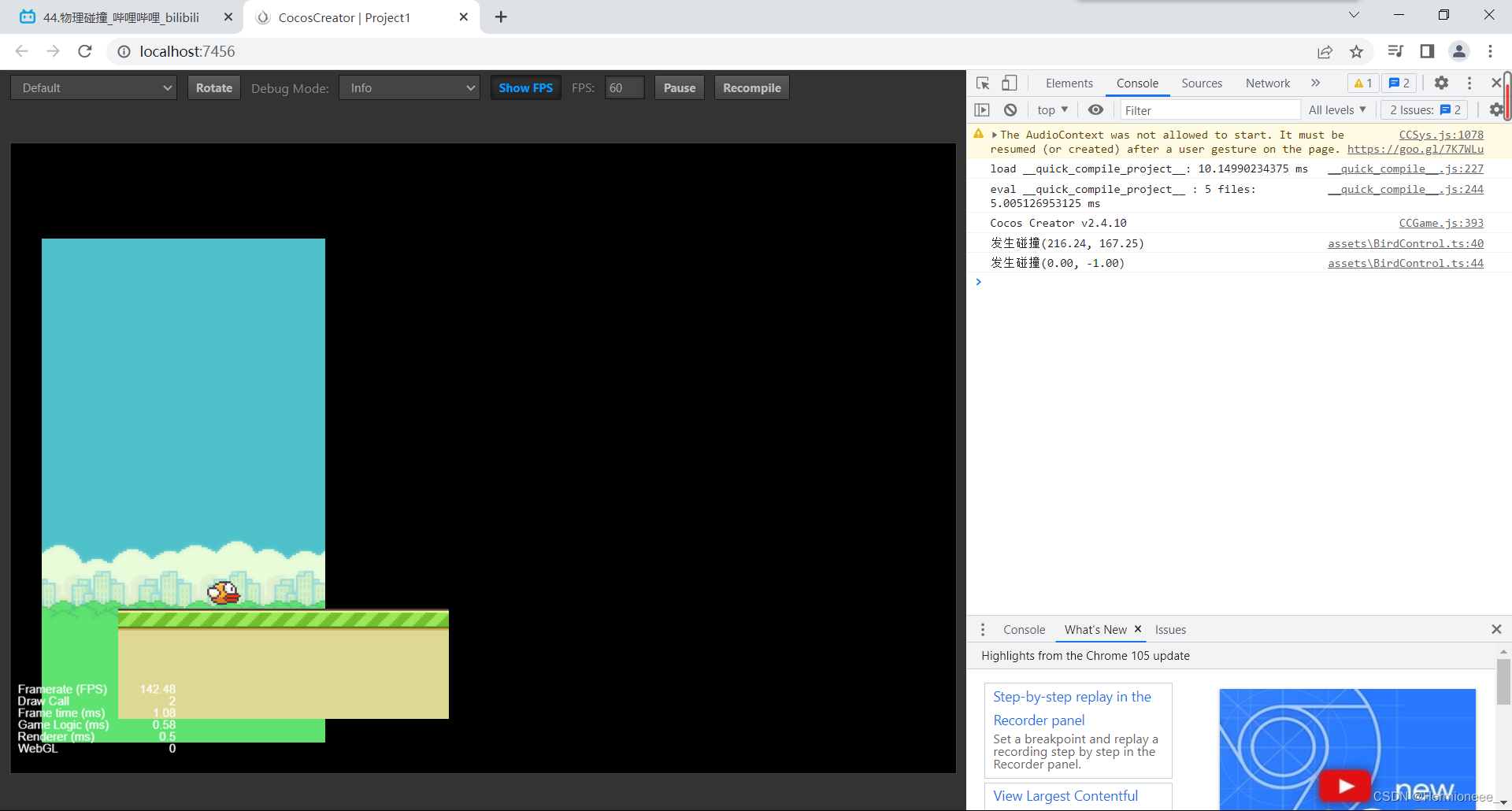Open the Debug Mode Info dropdown

409,87
